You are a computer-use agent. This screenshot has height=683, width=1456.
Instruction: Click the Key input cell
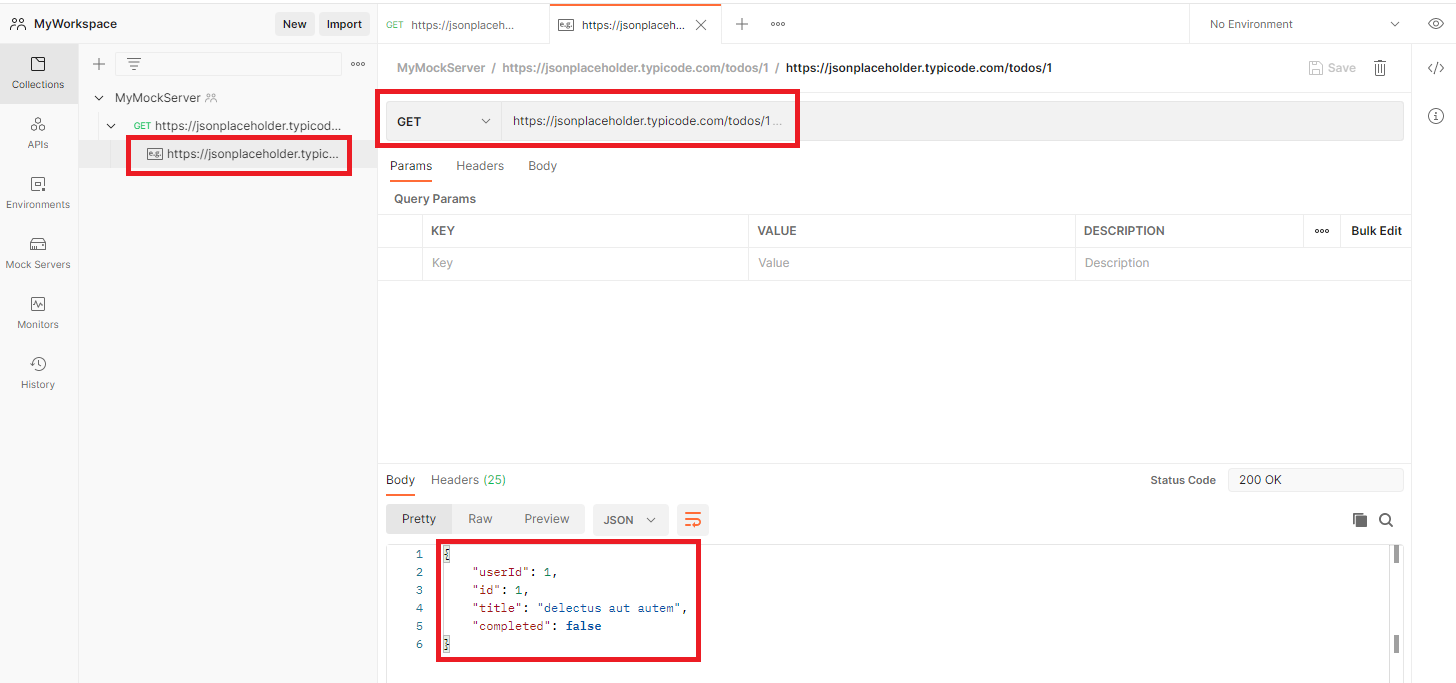click(x=585, y=263)
